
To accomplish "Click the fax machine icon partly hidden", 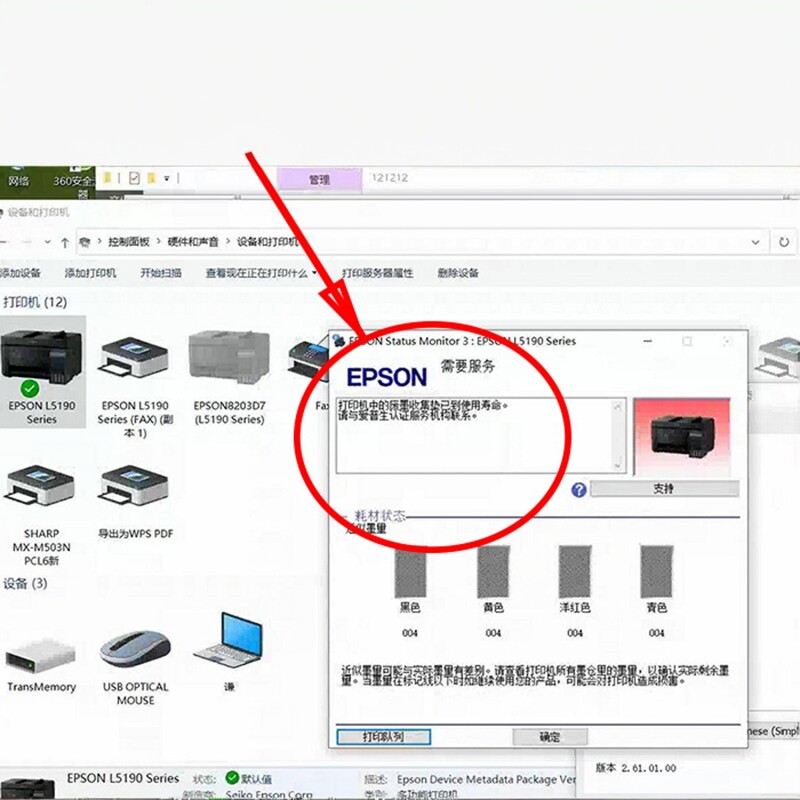I will 308,360.
